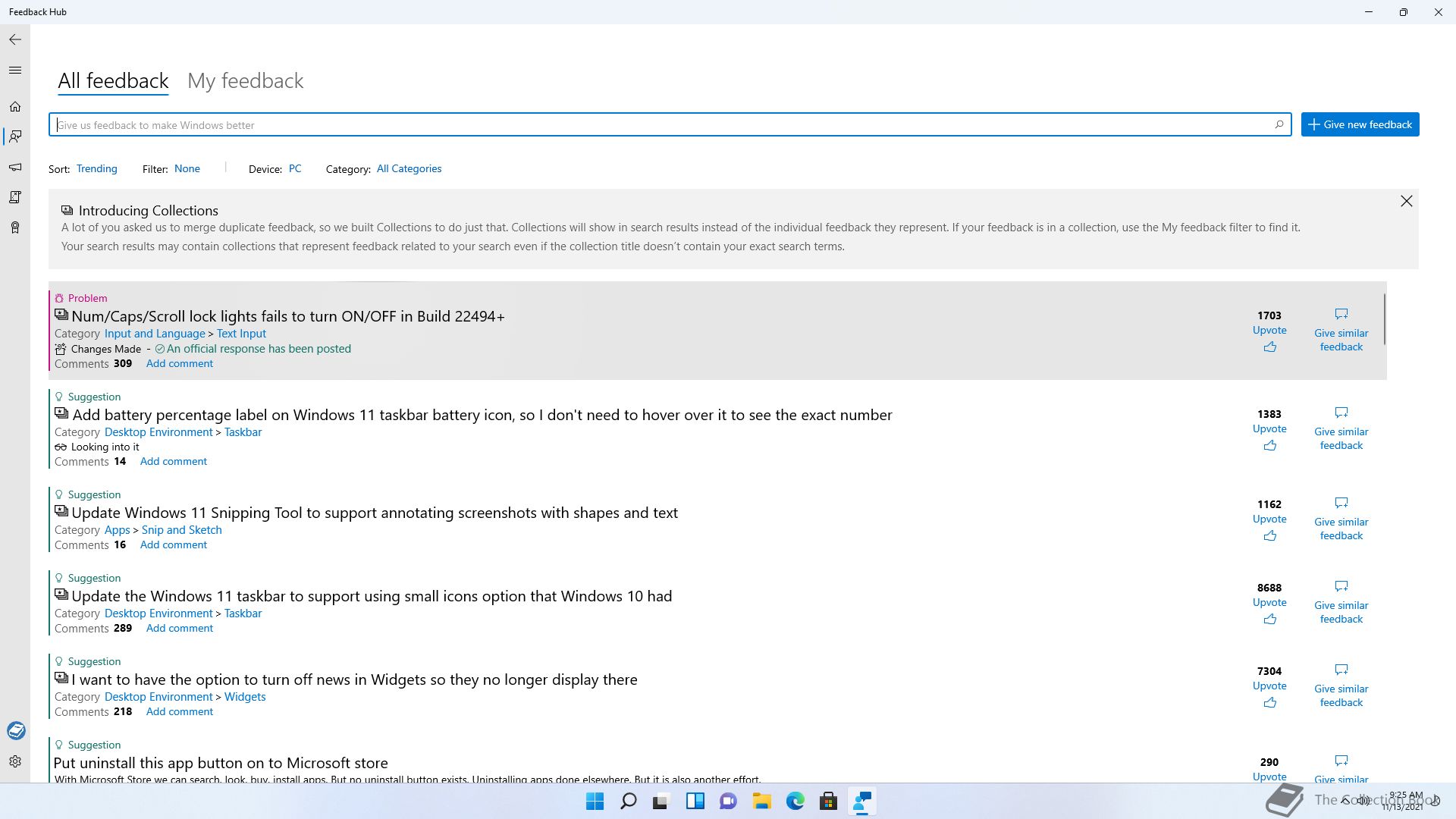Give similar feedback for Widgets news suggestion
Image resolution: width=1456 pixels, height=819 pixels.
(x=1341, y=686)
